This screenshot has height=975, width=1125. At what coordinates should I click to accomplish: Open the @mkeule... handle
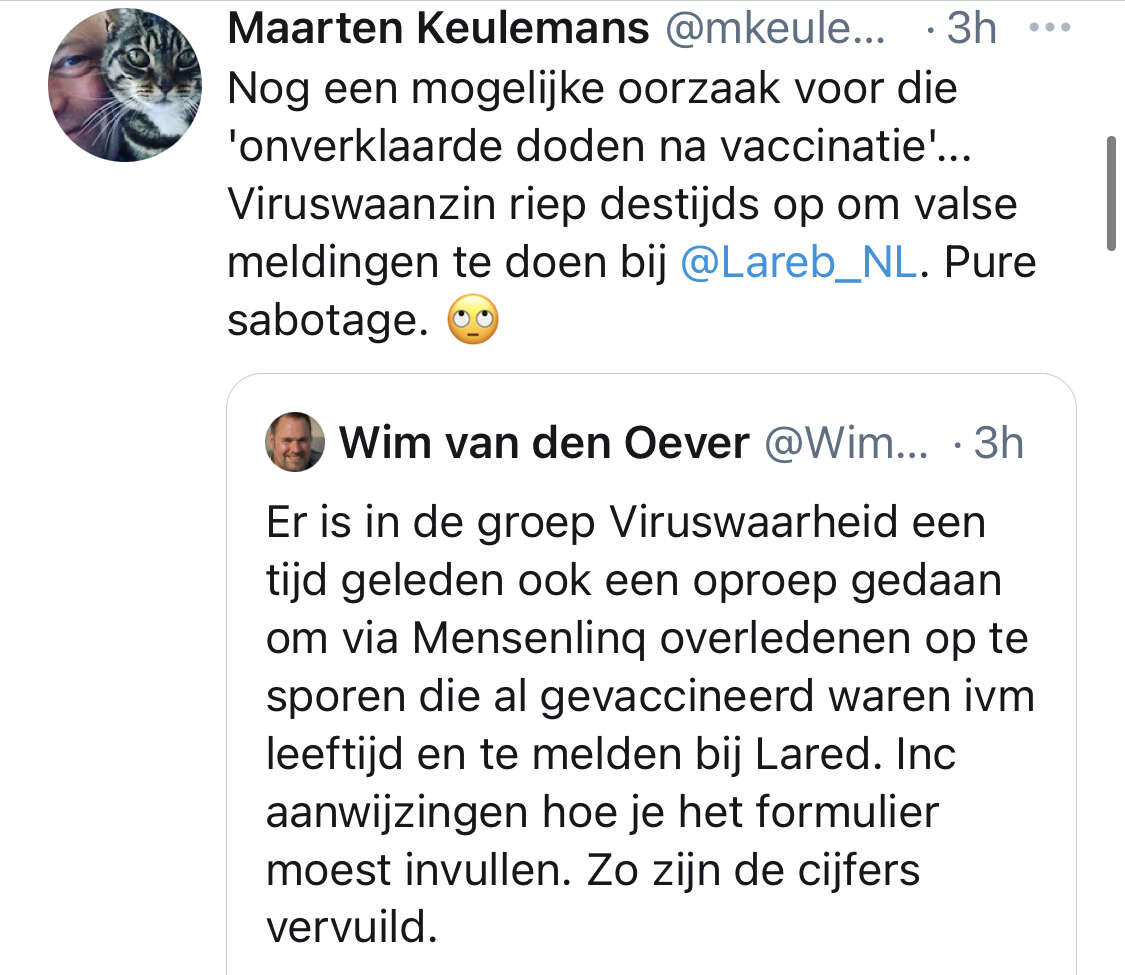click(775, 28)
